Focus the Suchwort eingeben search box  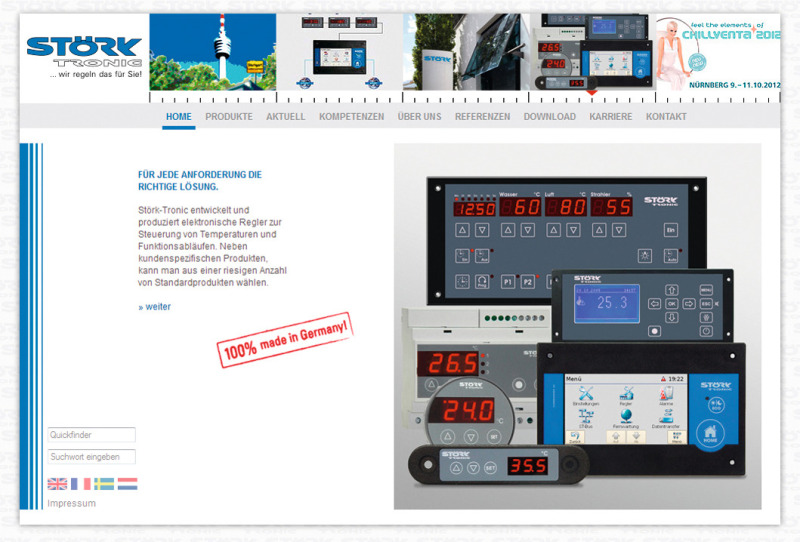point(92,457)
